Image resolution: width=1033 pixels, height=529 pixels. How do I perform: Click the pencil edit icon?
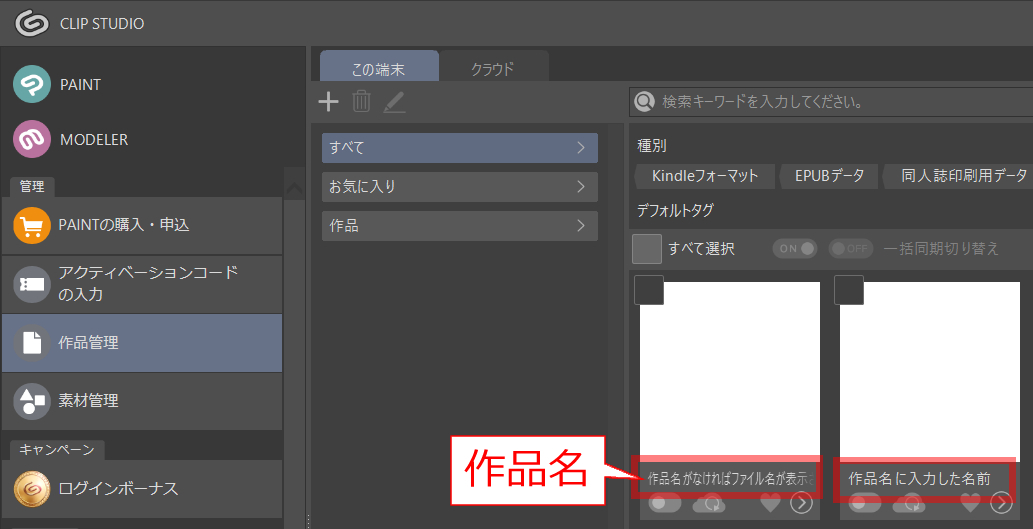pyautogui.click(x=394, y=102)
